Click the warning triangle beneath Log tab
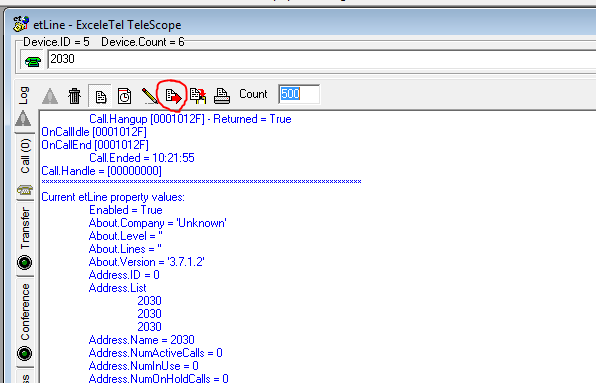The image size is (596, 383). click(x=23, y=119)
